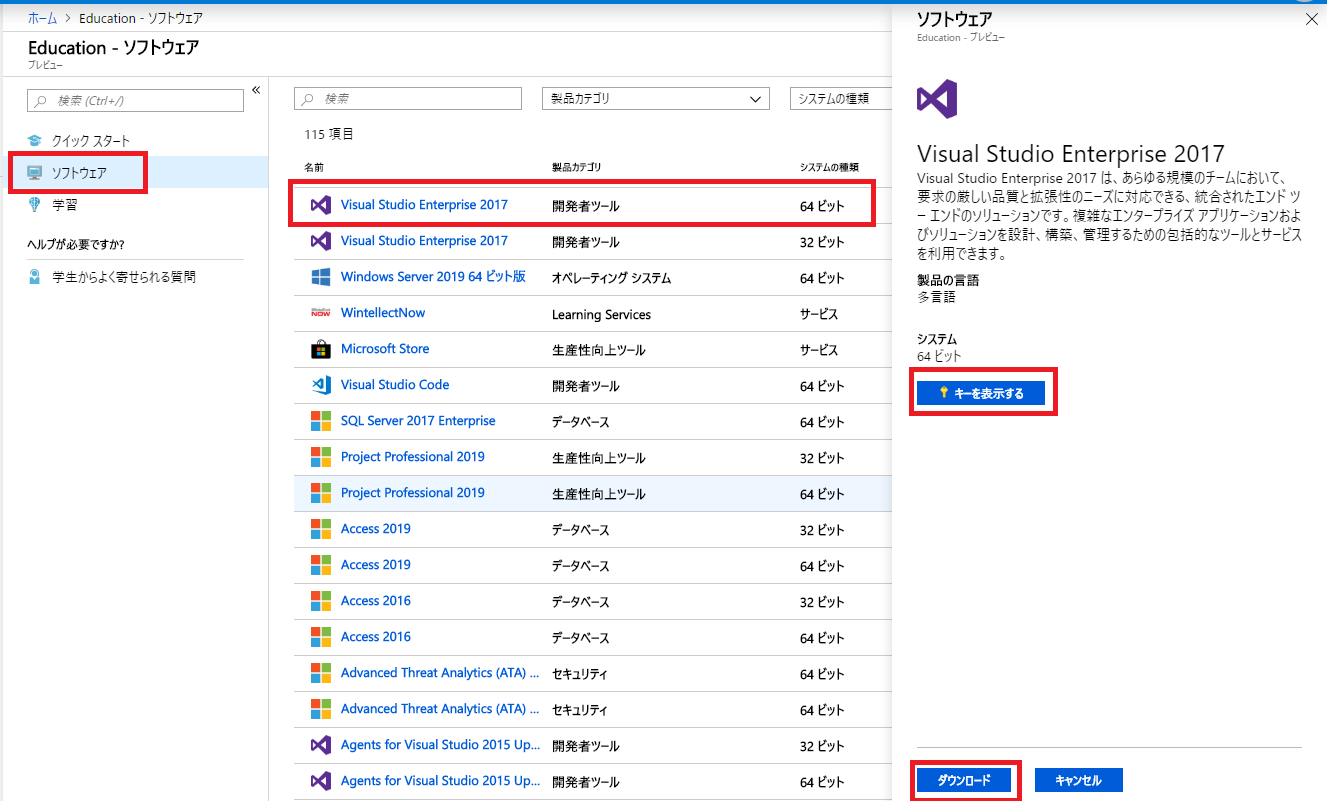Open Windows Server 2019 64 ビット版 link
Image resolution: width=1327 pixels, height=801 pixels.
point(433,277)
